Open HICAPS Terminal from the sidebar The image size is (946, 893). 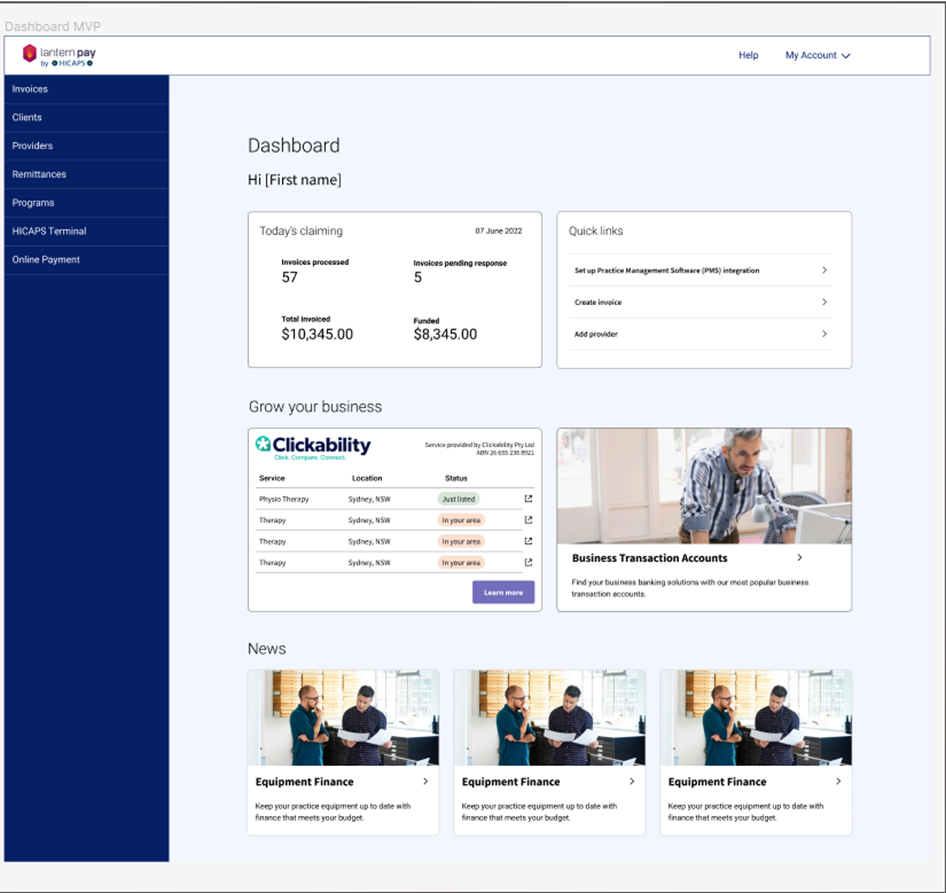[x=47, y=231]
